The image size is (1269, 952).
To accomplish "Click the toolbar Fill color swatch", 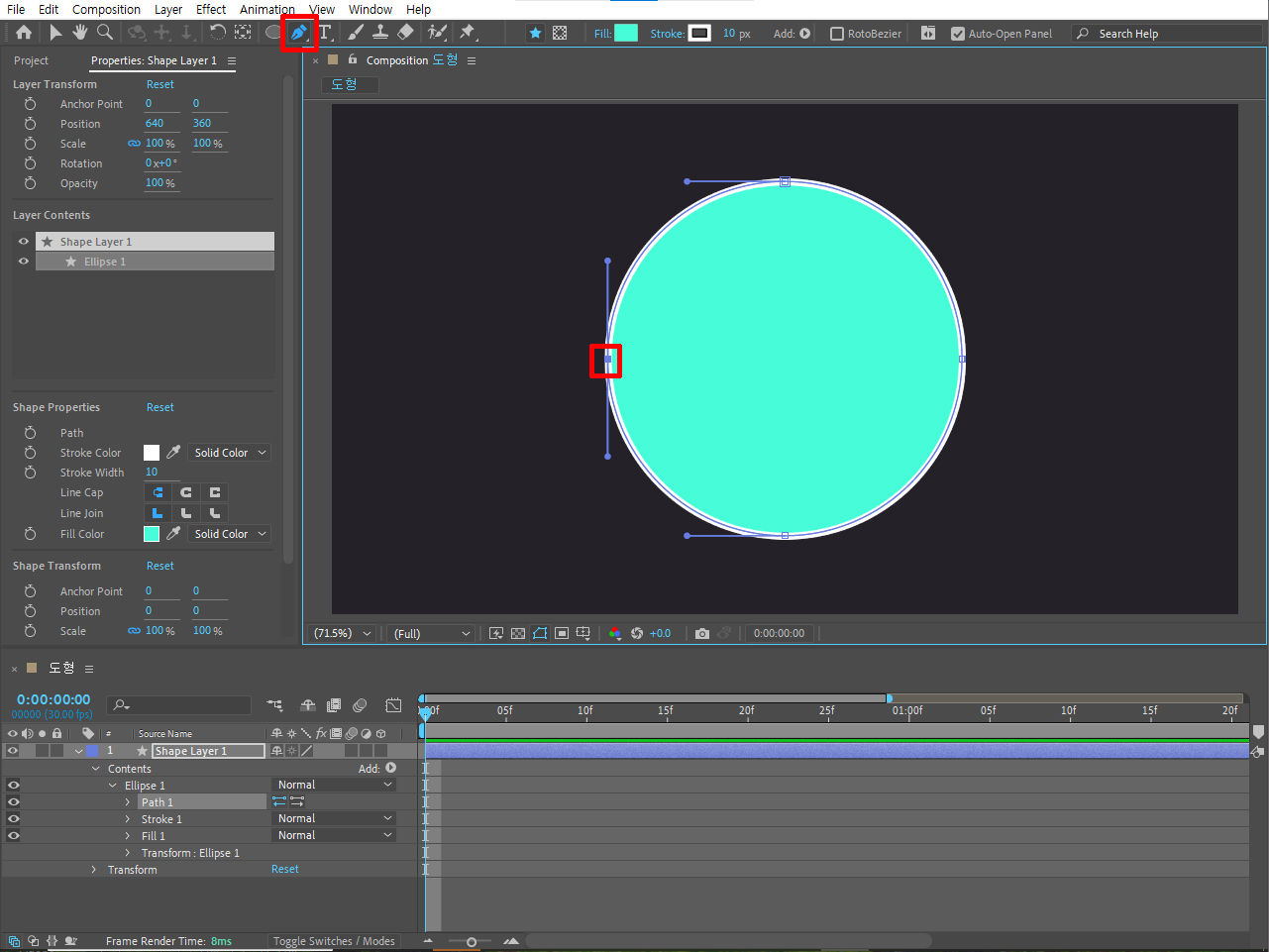I will coord(626,33).
